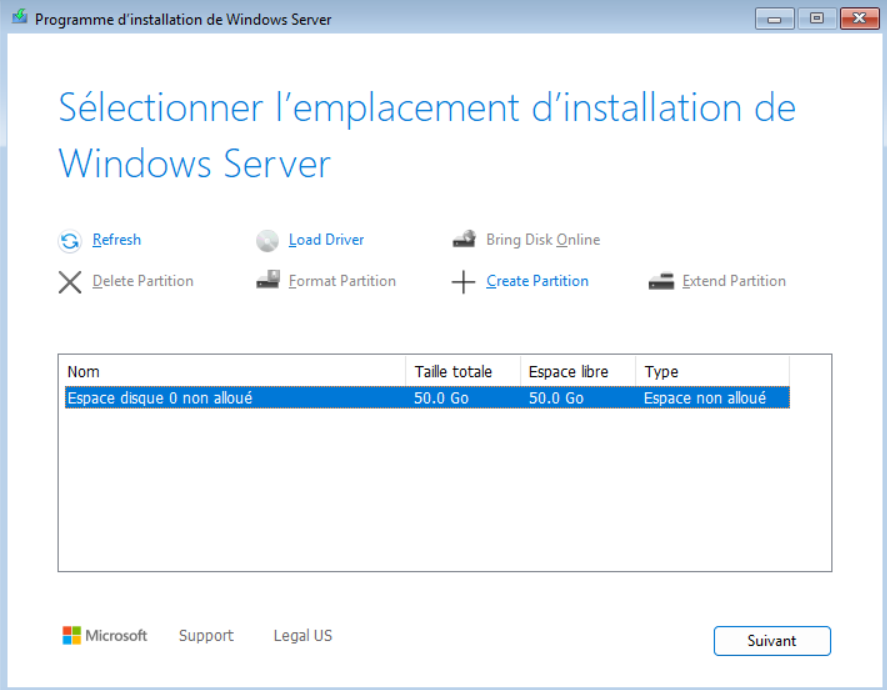The height and width of the screenshot is (690, 887).
Task: Open the Support link
Action: click(206, 636)
